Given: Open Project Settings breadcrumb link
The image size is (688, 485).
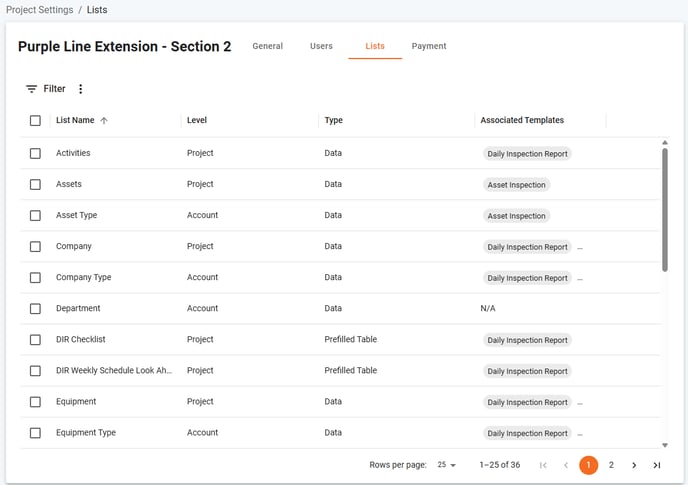Looking at the screenshot, I should pyautogui.click(x=39, y=10).
